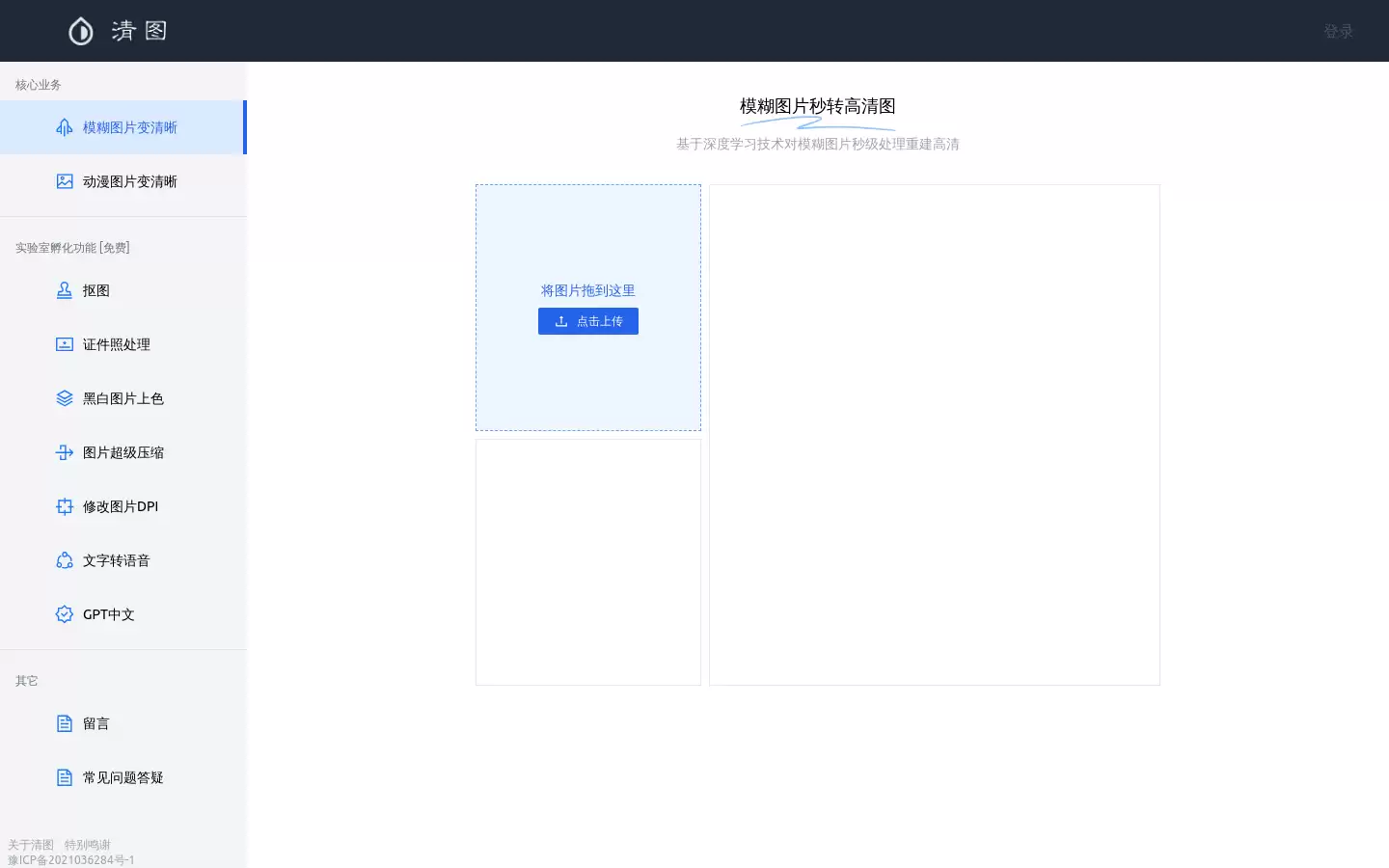The height and width of the screenshot is (868, 1389).
Task: Go to 证件照处理
Action: tap(123, 344)
